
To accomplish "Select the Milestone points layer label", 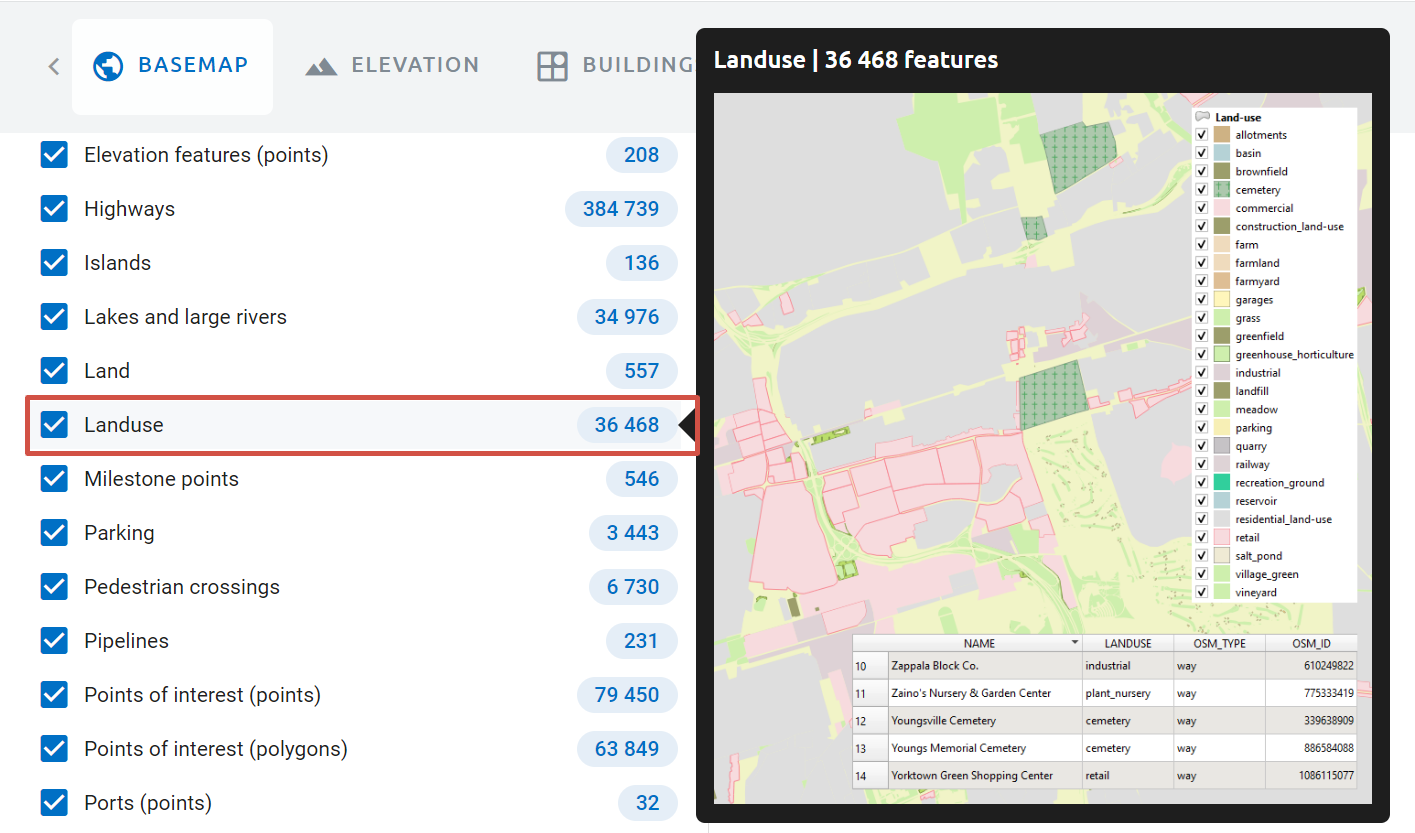I will (x=161, y=479).
